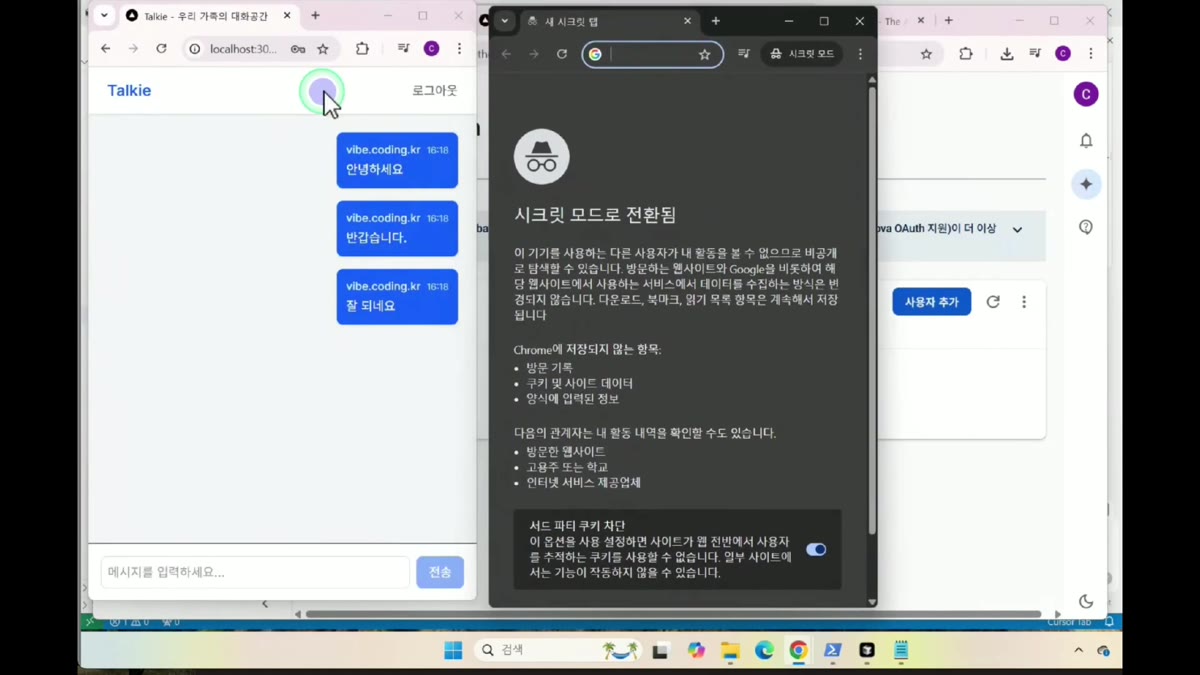This screenshot has width=1200, height=675.
Task: Click the Google icon in incognito address bar
Action: click(595, 54)
